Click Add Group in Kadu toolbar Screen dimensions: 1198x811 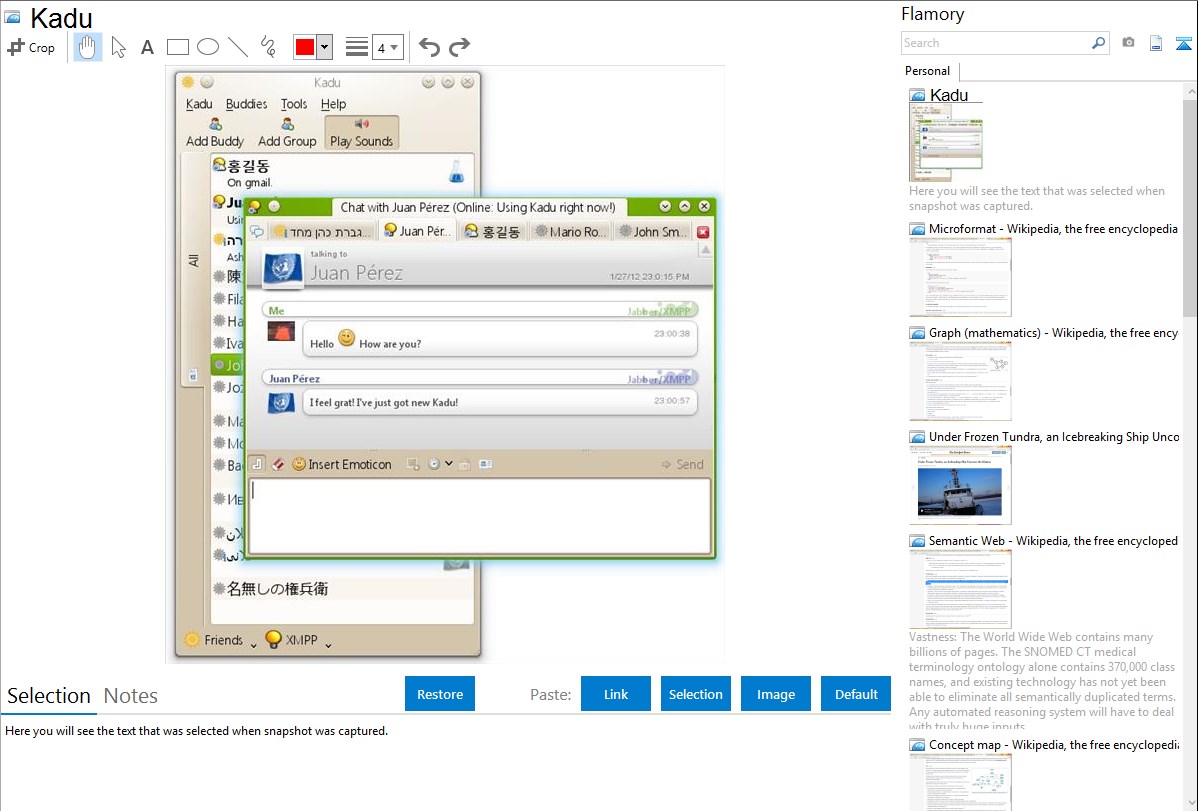pyautogui.click(x=287, y=132)
